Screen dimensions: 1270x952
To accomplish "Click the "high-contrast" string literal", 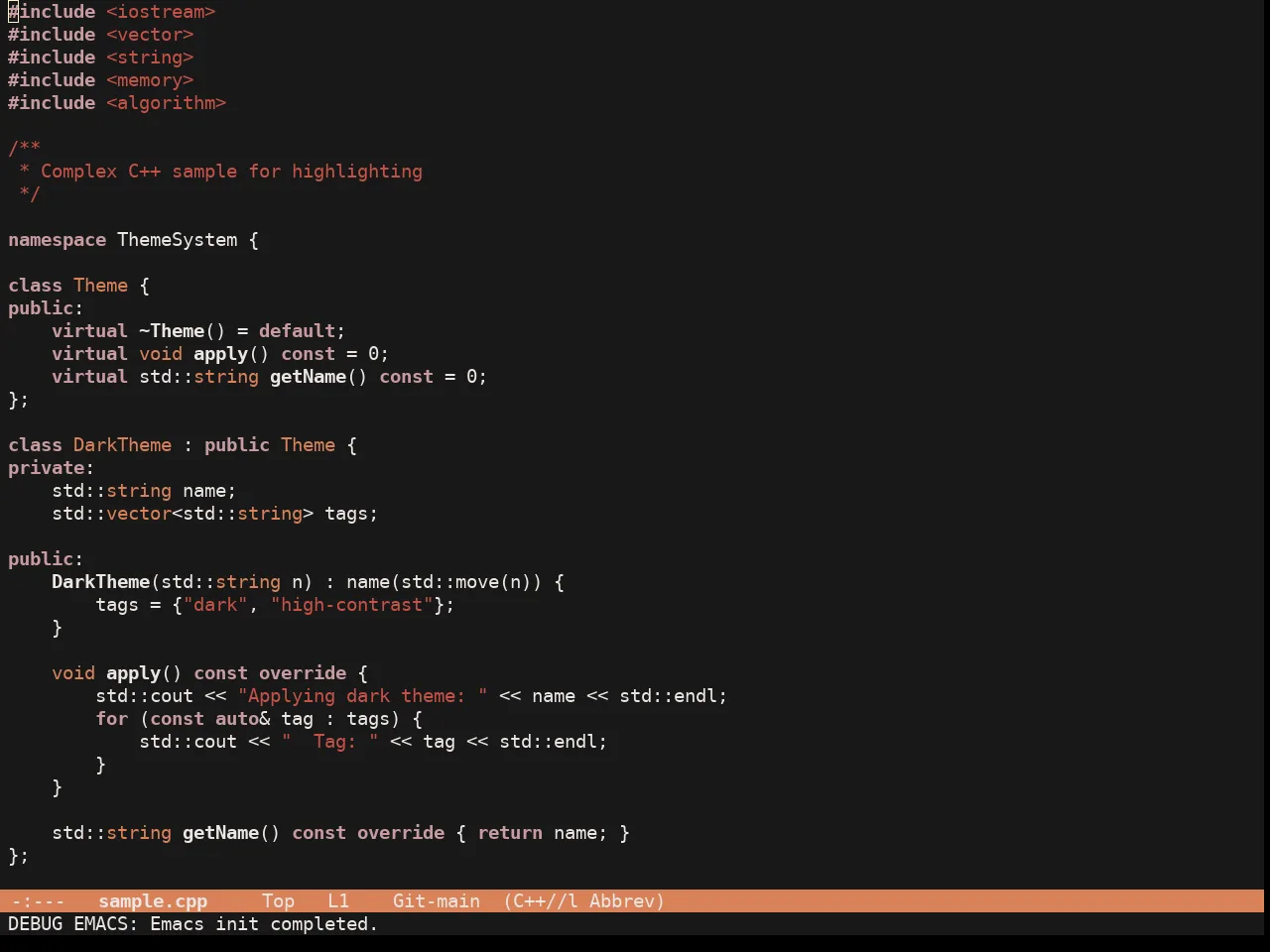I will coord(352,605).
